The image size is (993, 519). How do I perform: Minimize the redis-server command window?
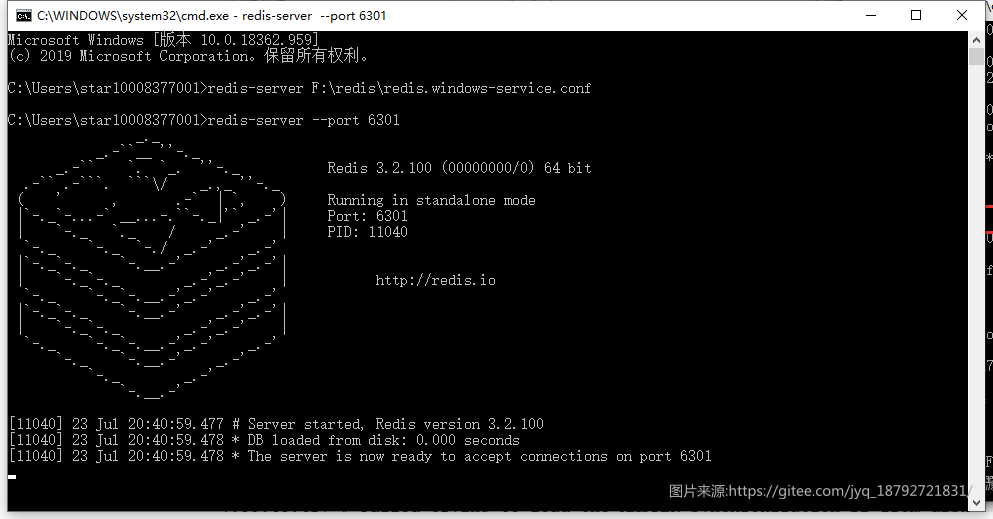[x=871, y=15]
